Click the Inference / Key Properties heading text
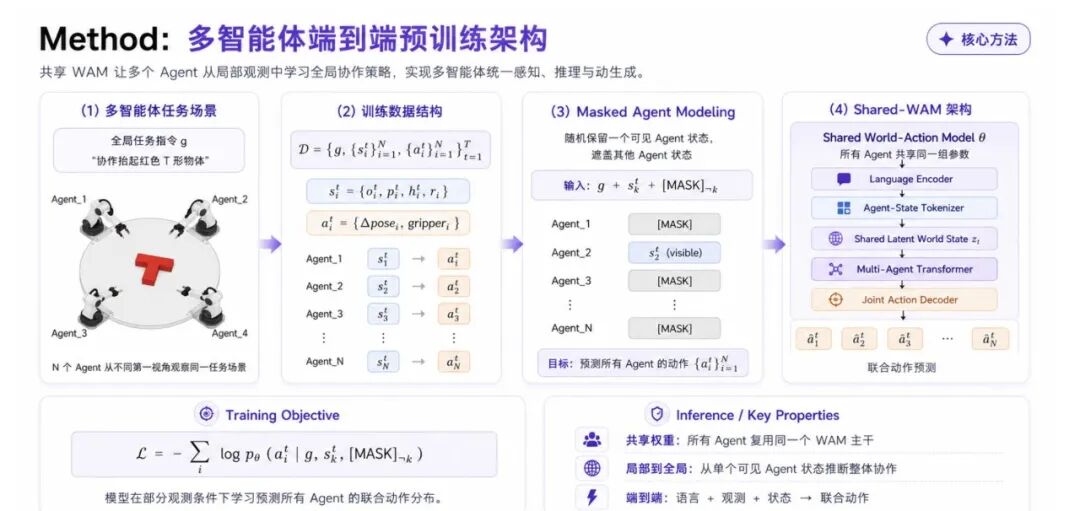 point(758,415)
